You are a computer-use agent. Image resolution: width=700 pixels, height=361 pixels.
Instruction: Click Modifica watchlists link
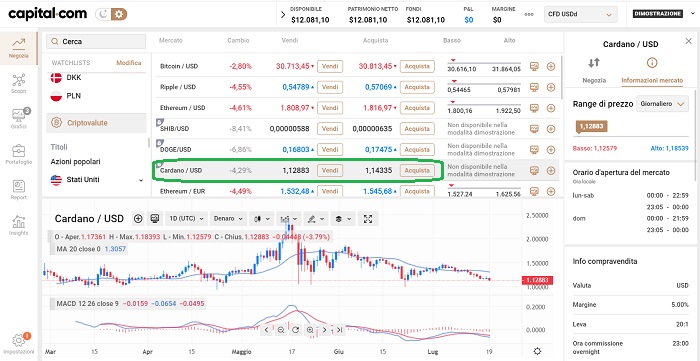point(129,63)
